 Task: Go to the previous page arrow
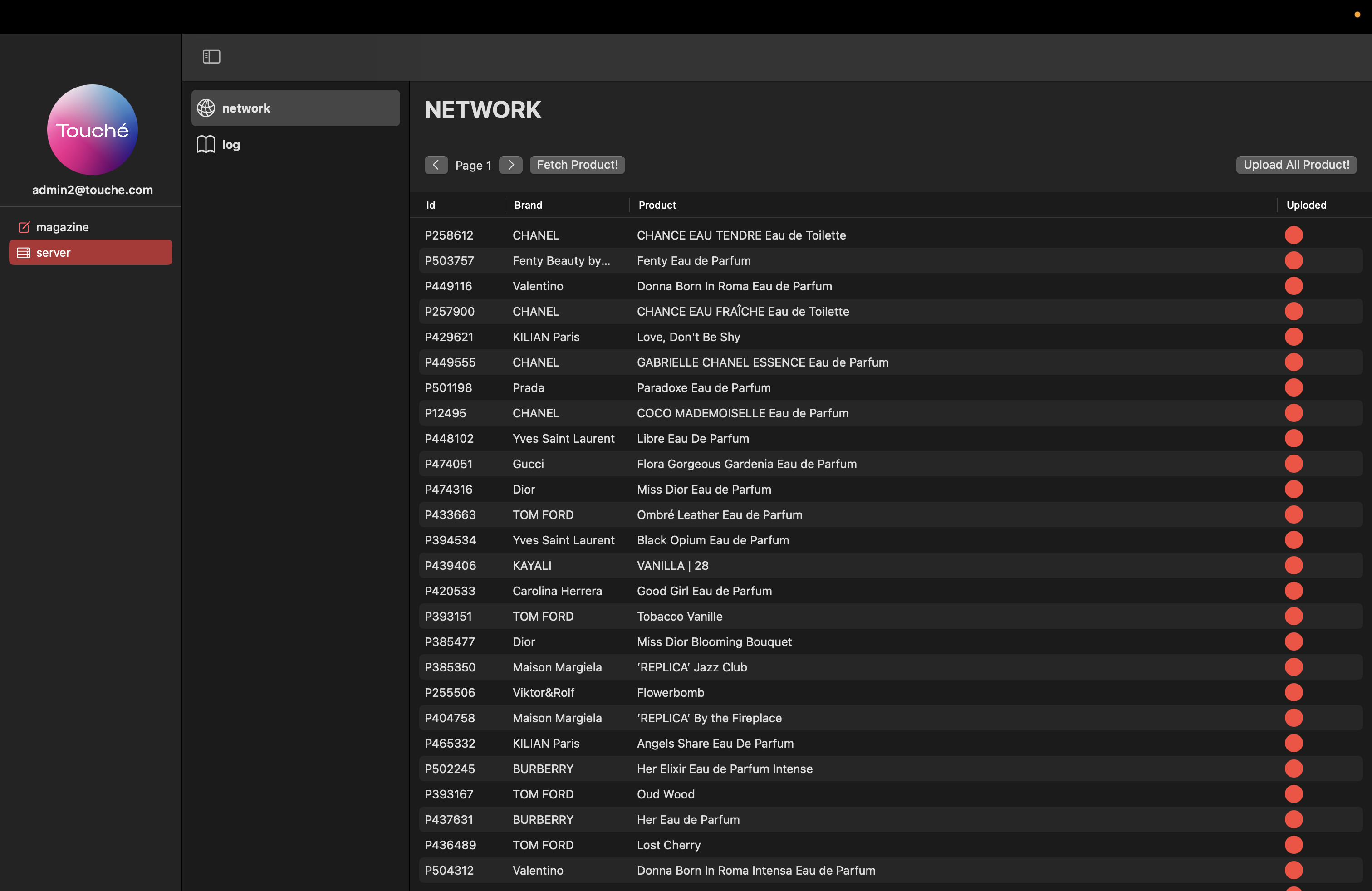tap(436, 165)
